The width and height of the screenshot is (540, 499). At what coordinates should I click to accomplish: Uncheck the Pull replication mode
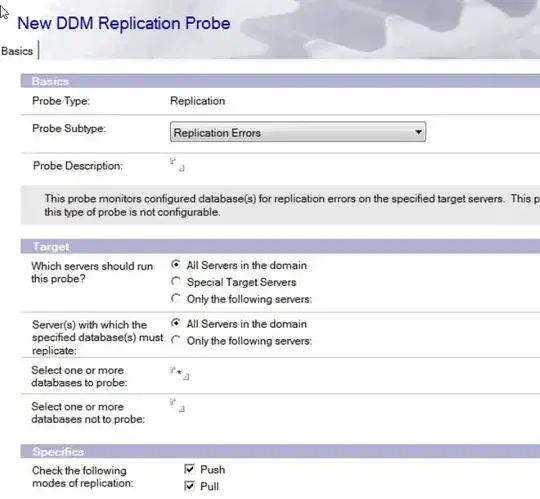(189, 486)
